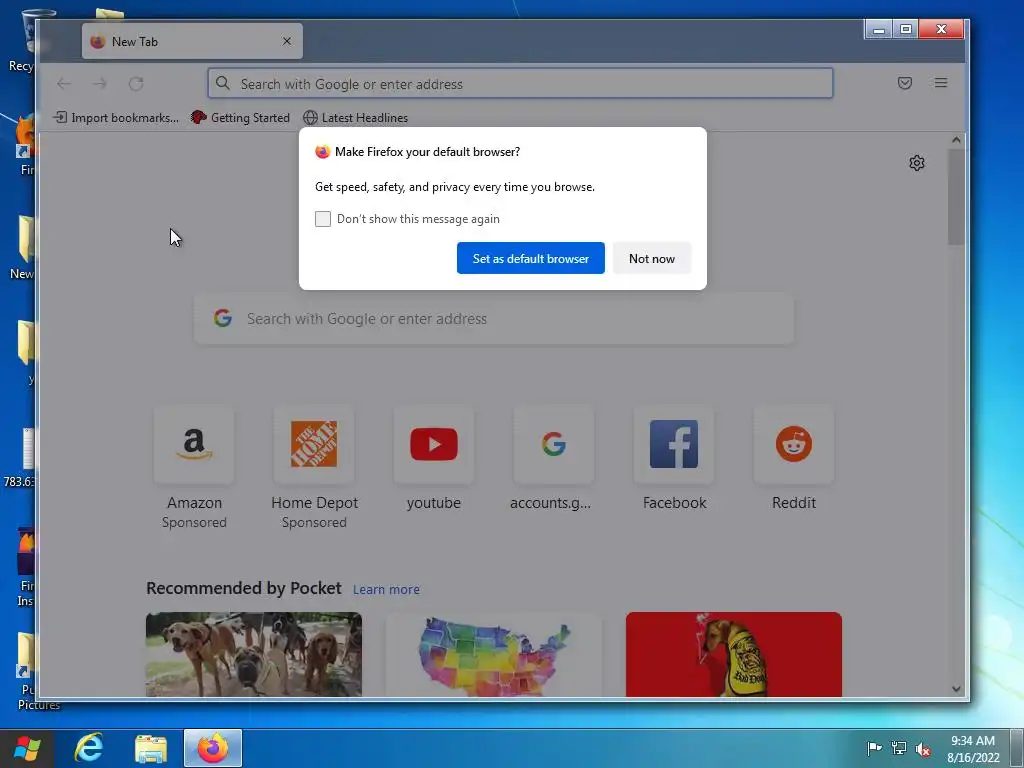Open the colorful US map Pocket story

click(494, 654)
